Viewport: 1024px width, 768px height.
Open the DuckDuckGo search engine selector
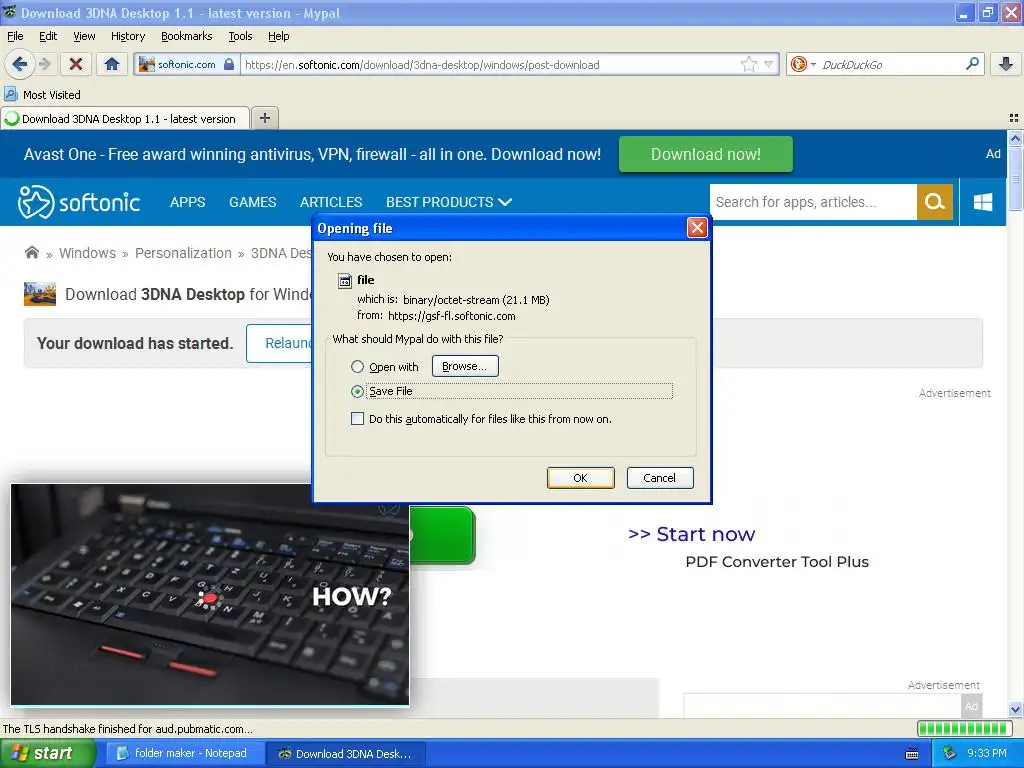(802, 64)
